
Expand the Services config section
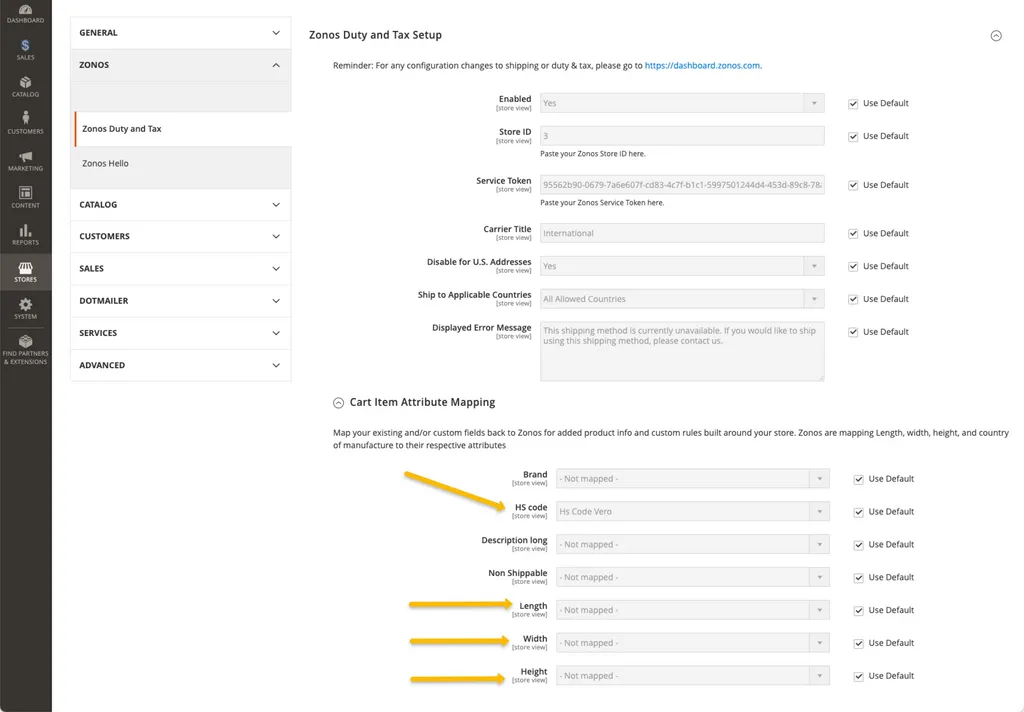pos(180,333)
